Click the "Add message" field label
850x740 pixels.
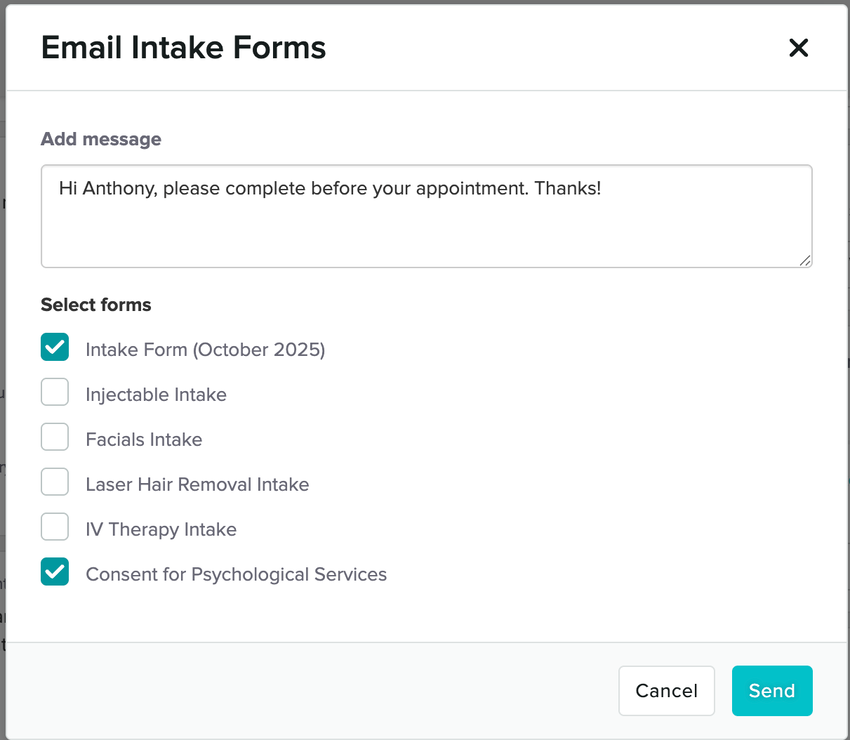coord(101,140)
